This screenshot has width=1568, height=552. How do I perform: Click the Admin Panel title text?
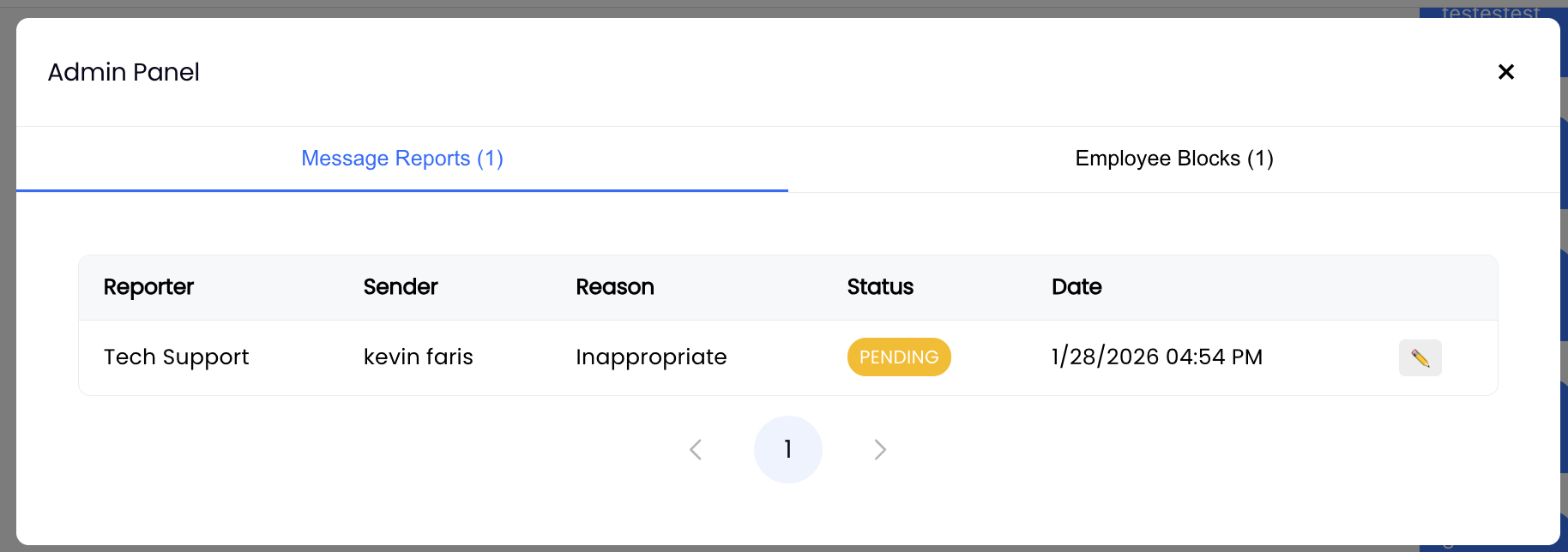coord(124,72)
